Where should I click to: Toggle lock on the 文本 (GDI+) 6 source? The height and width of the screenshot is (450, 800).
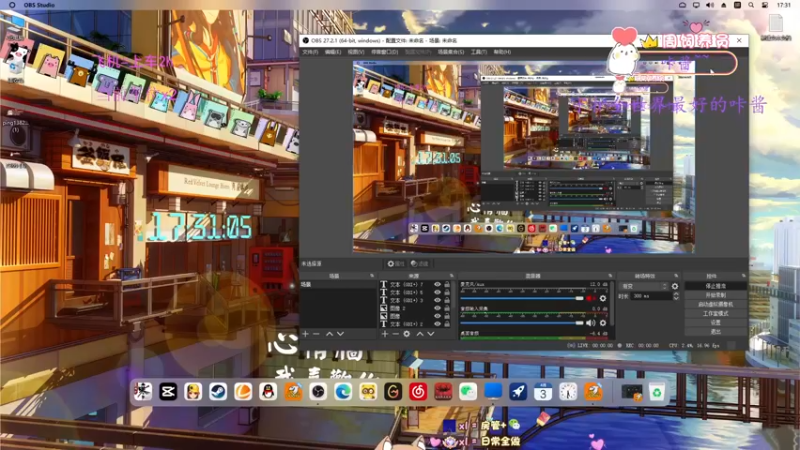tap(447, 292)
